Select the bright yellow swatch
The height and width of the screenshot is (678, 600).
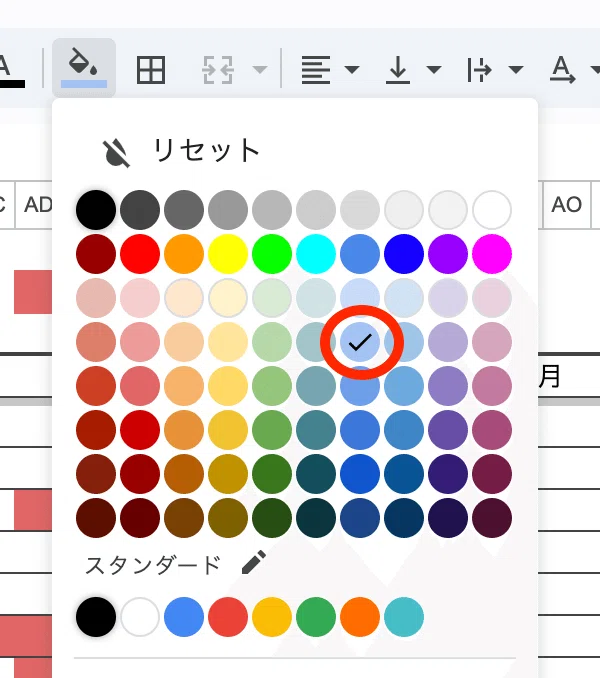tap(228, 254)
